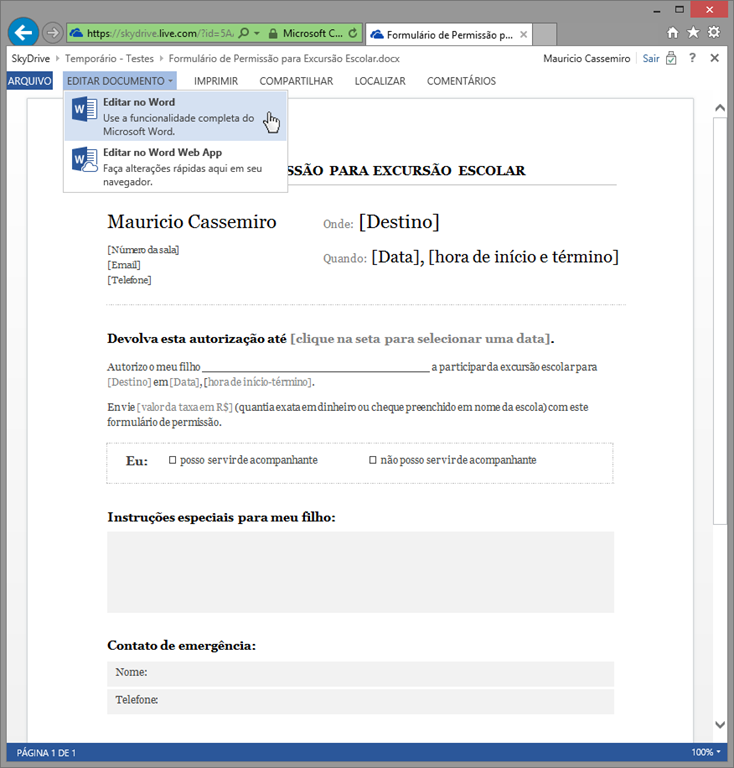The image size is (734, 768).
Task: Open the browser settings gear
Action: [x=714, y=32]
